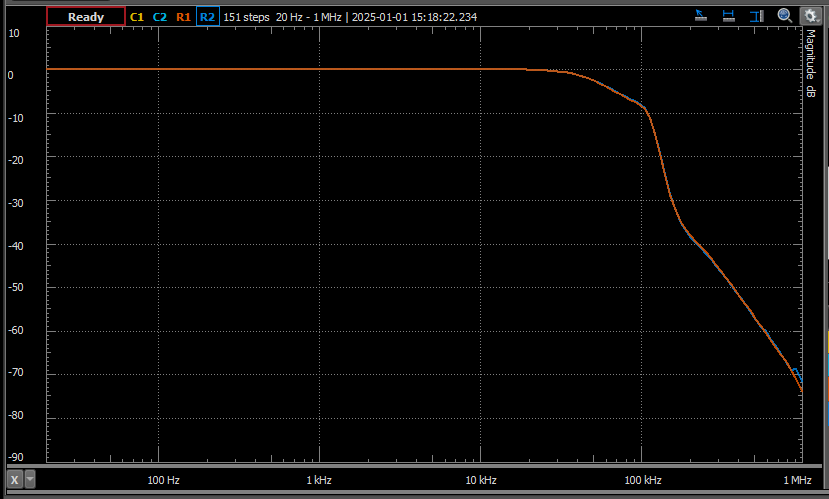
Task: Click the yellow color strip at right edge
Action: pos(826,343)
